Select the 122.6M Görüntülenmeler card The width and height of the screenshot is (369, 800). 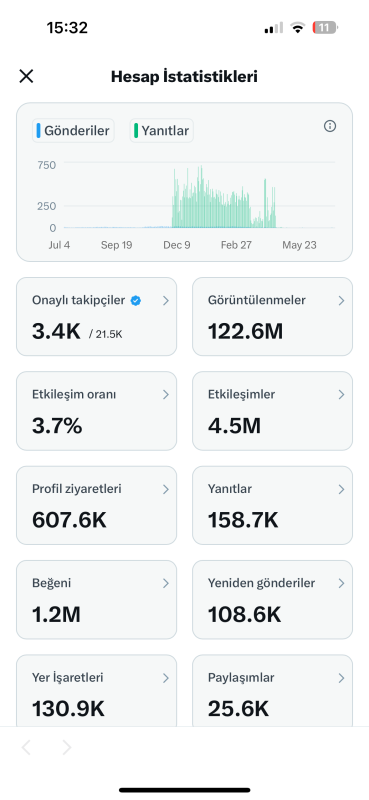tap(273, 316)
